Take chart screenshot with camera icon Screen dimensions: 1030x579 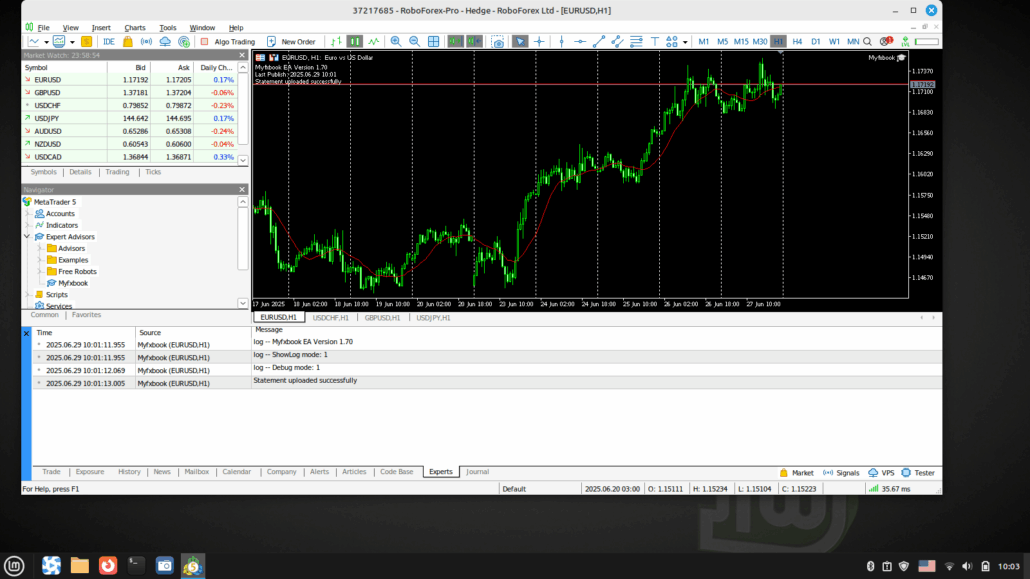498,41
